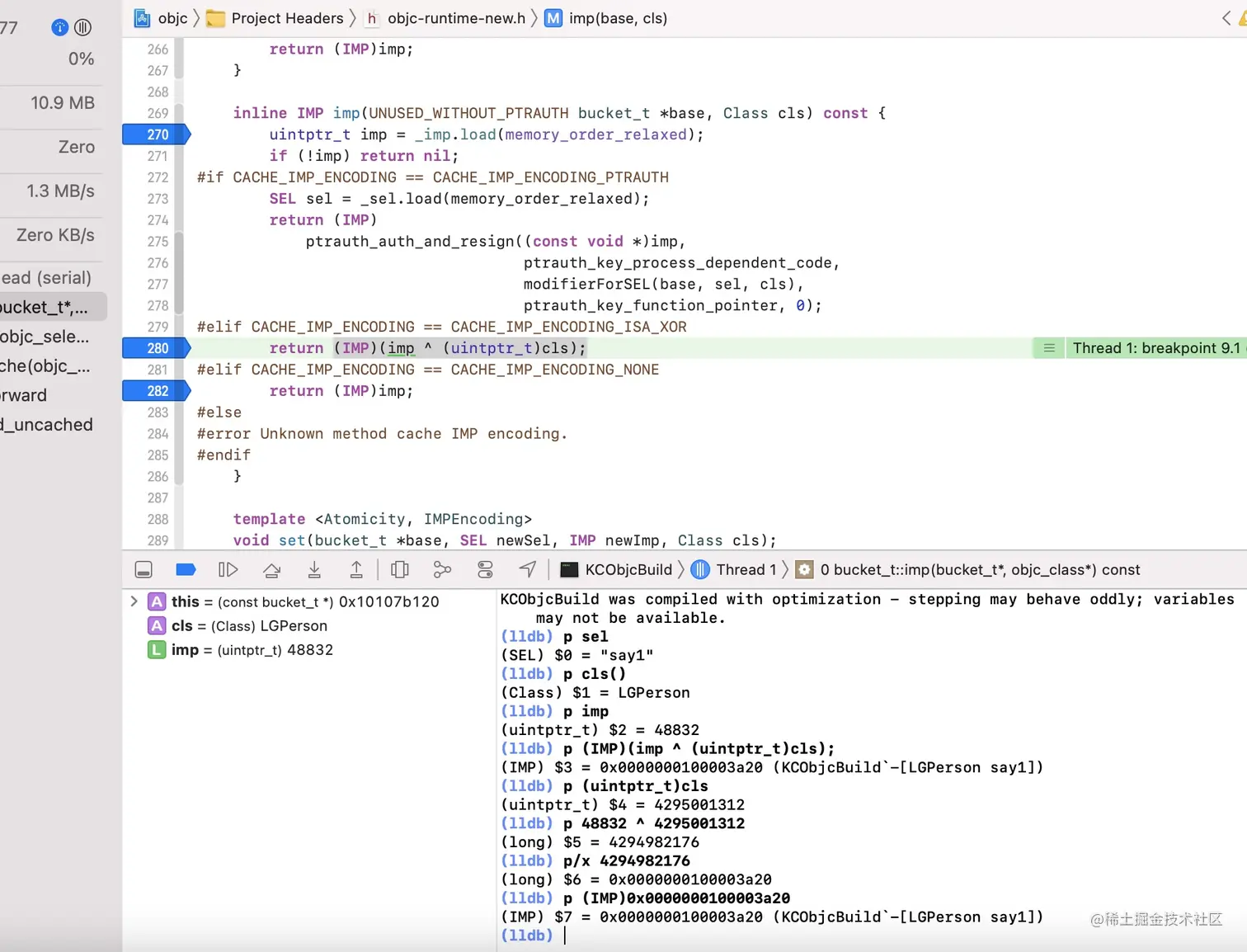Click the pause gauge icon in sidebar

[82, 27]
